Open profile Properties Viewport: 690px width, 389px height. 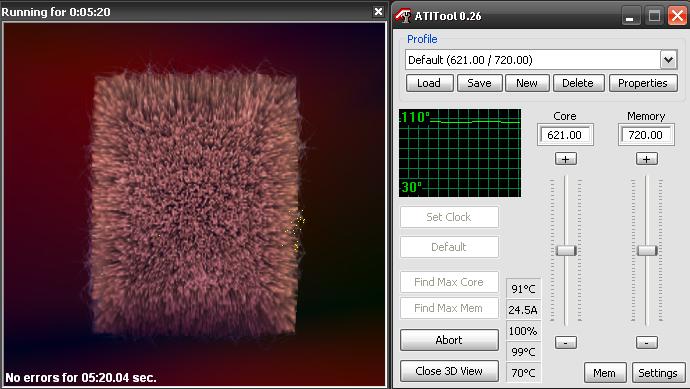pos(642,83)
